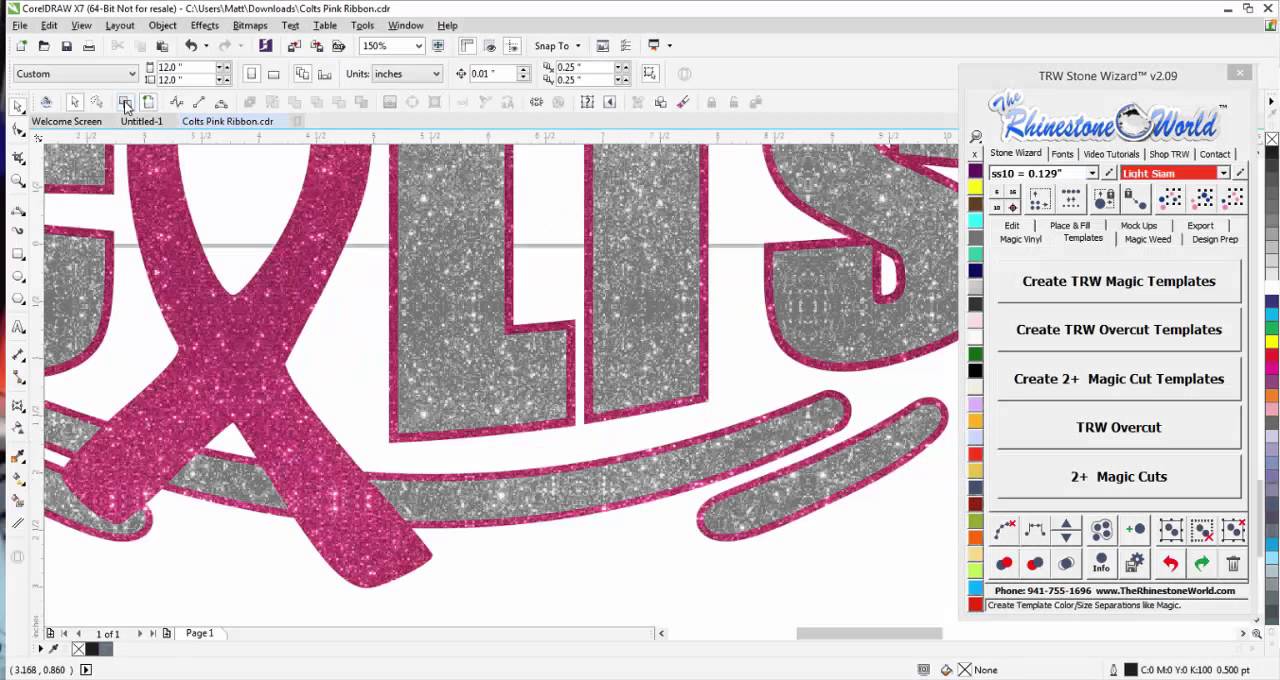
Task: Click the Save icon in the standard toolbar
Action: pyautogui.click(x=66, y=46)
